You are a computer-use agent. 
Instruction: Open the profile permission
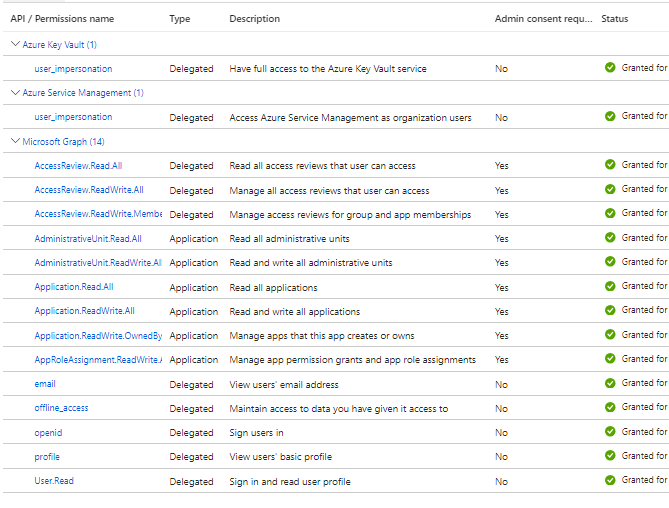click(47, 457)
